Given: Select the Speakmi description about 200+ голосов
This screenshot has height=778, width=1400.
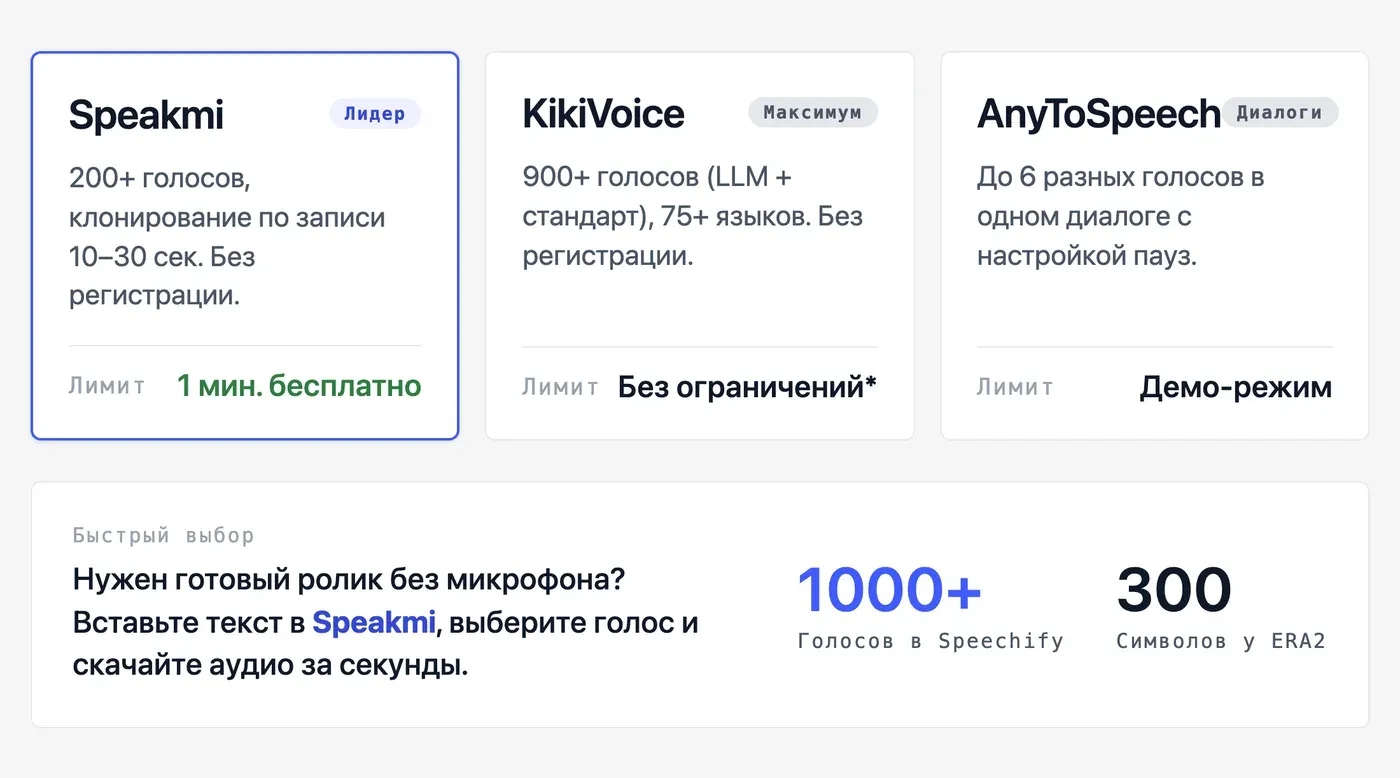Looking at the screenshot, I should pyautogui.click(x=227, y=237).
